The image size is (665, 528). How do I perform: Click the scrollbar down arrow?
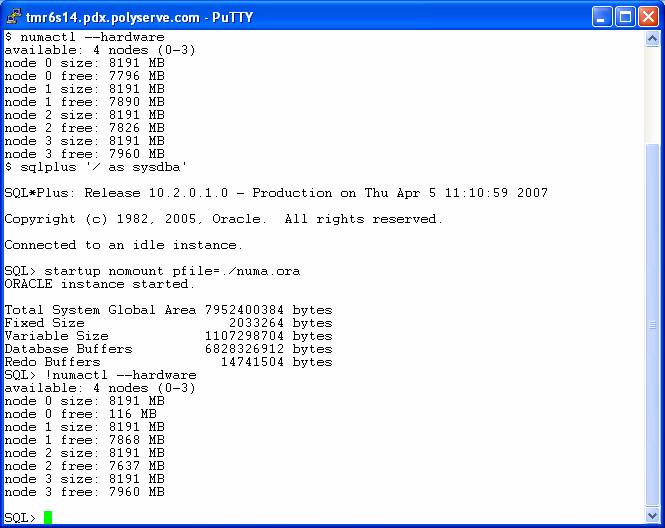click(653, 515)
